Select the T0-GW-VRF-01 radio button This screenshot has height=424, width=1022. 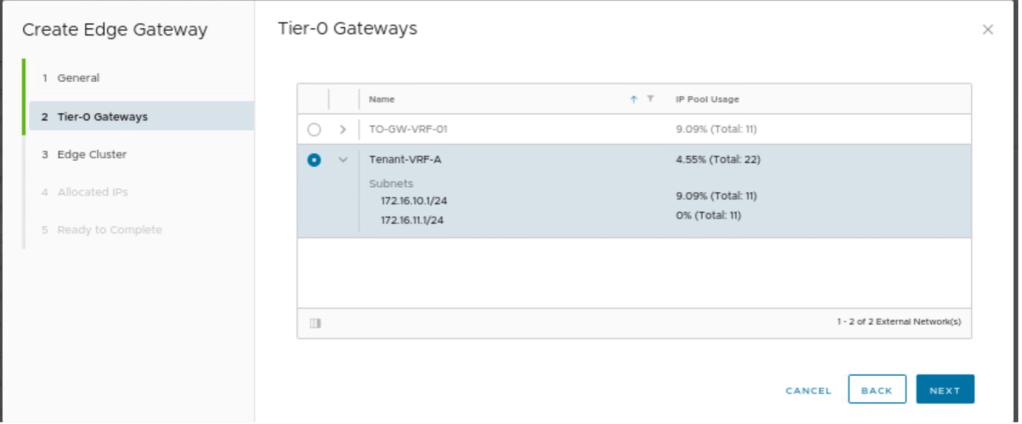pos(314,130)
